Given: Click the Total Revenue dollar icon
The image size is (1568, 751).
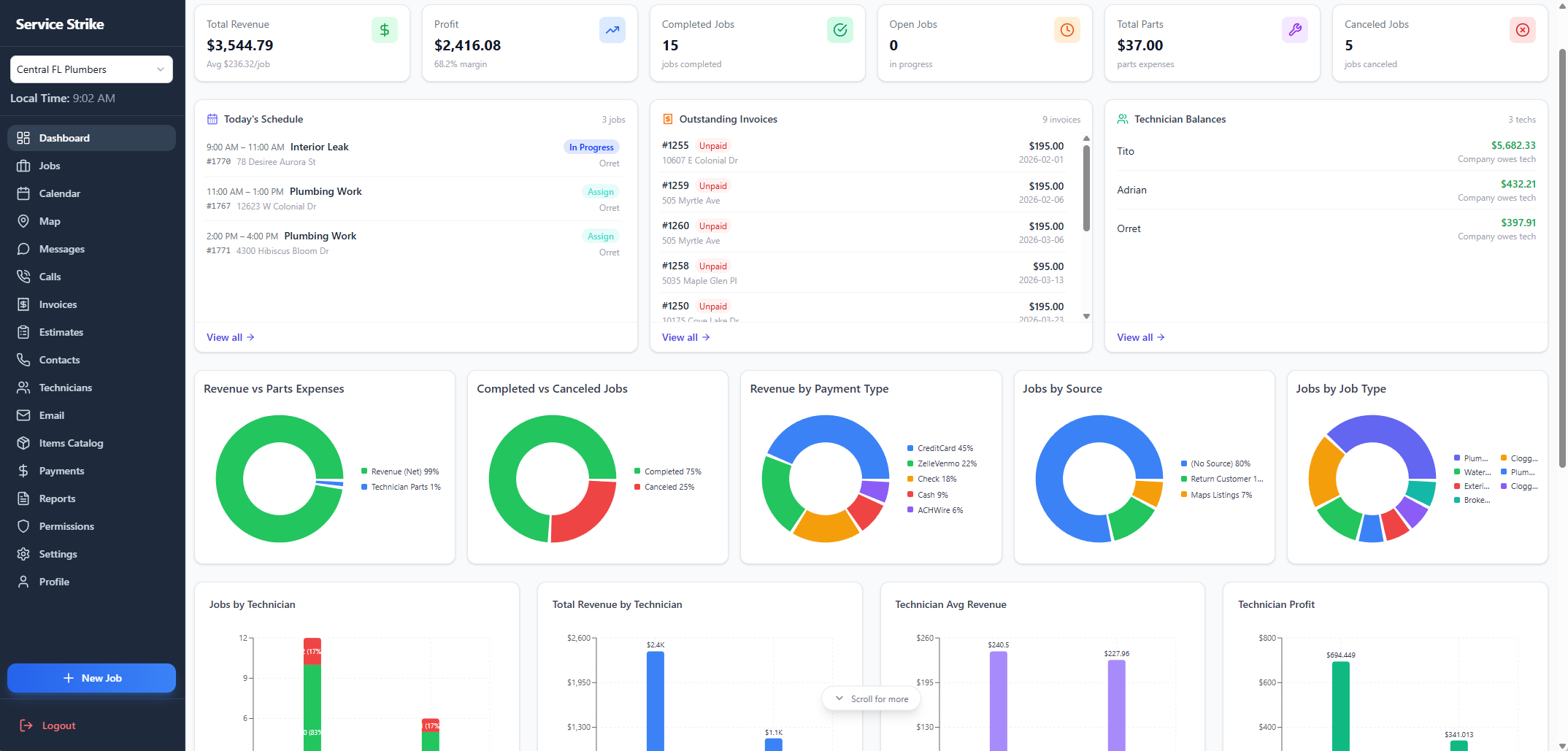Looking at the screenshot, I should [x=385, y=30].
